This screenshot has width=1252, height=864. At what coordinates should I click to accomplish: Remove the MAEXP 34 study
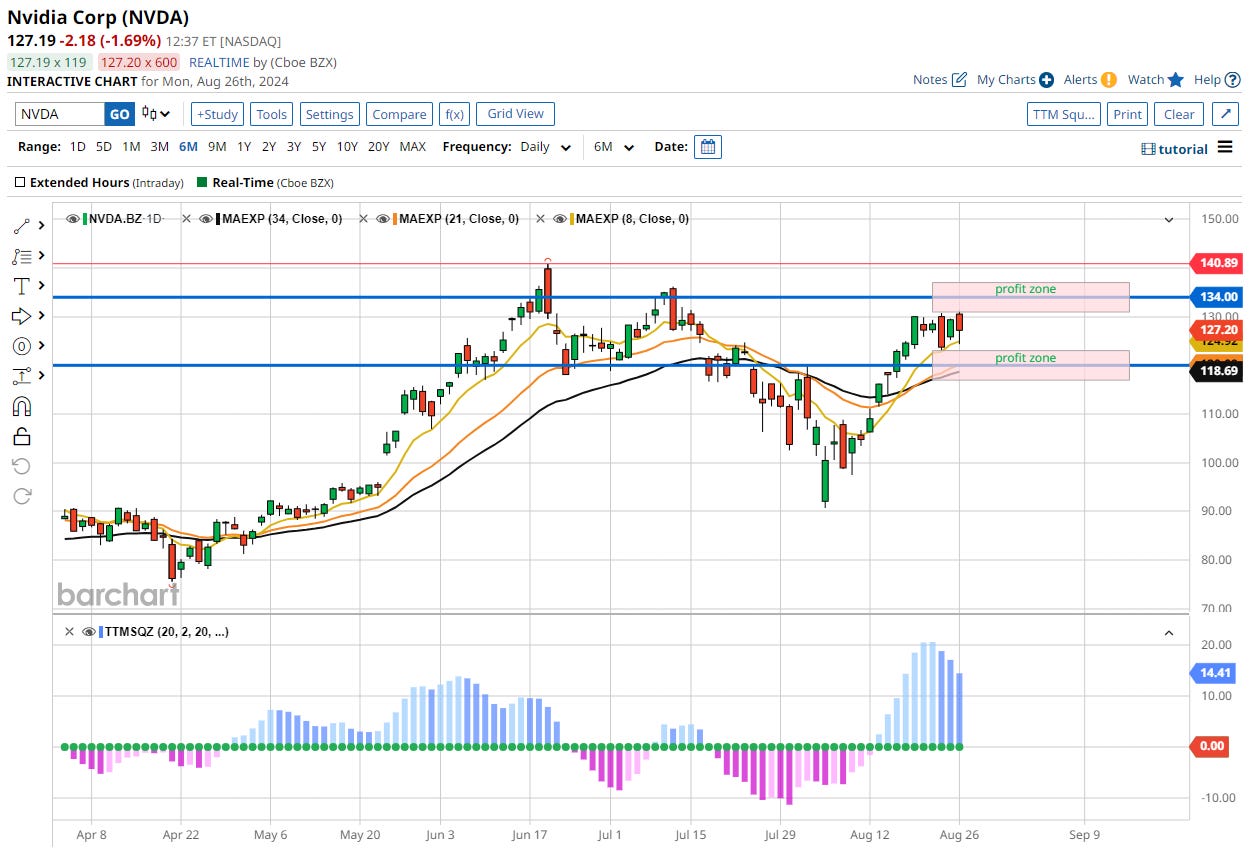click(186, 219)
